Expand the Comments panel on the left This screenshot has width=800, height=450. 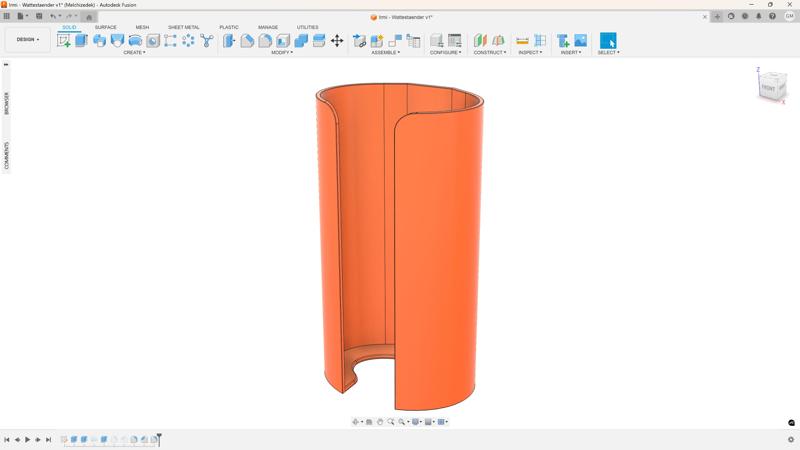pyautogui.click(x=6, y=155)
